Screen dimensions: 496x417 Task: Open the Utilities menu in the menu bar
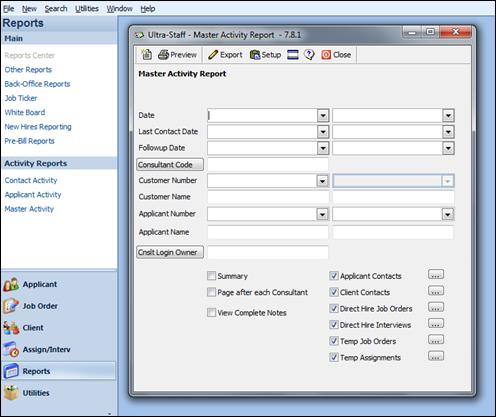click(x=87, y=9)
